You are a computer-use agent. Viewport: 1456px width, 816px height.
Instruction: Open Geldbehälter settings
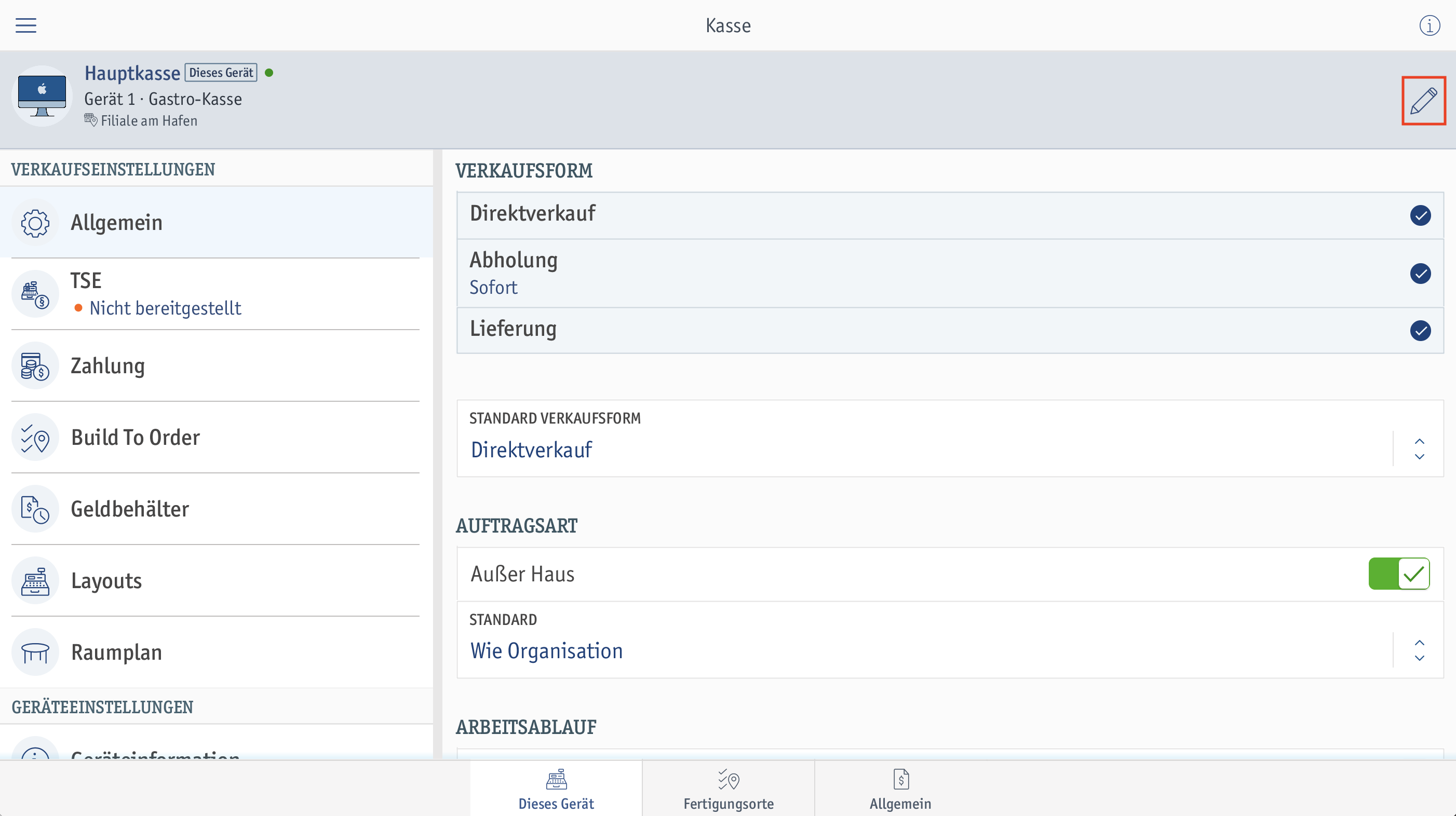pos(217,509)
